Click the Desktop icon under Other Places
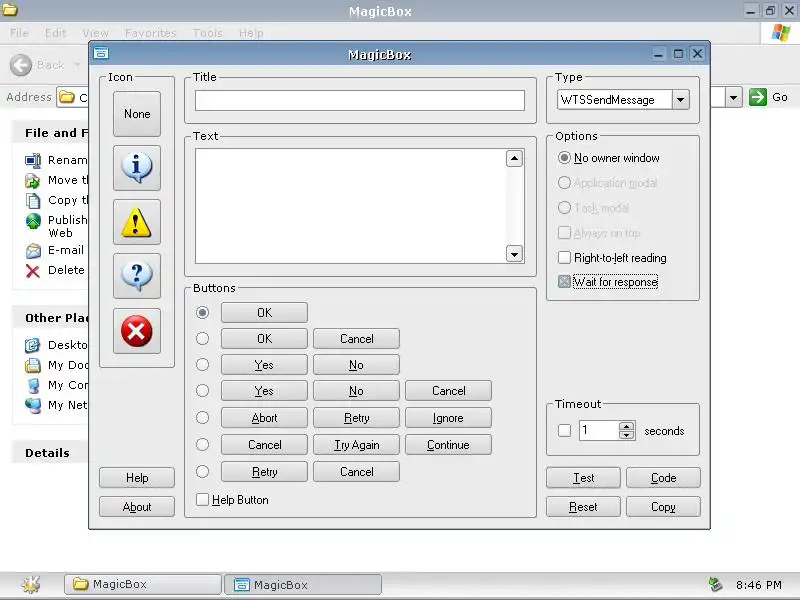800x600 pixels. click(32, 345)
